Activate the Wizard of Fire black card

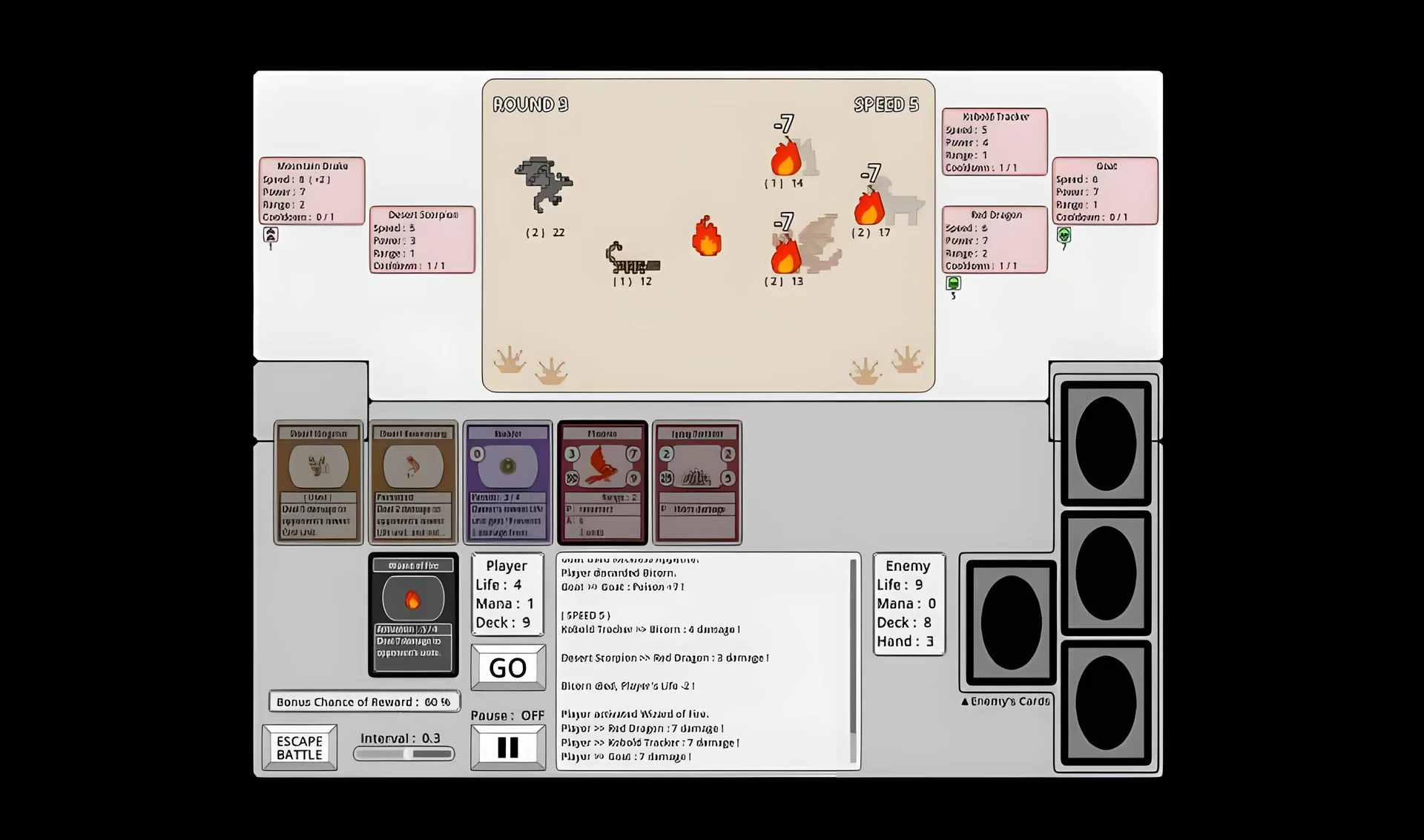tap(413, 614)
